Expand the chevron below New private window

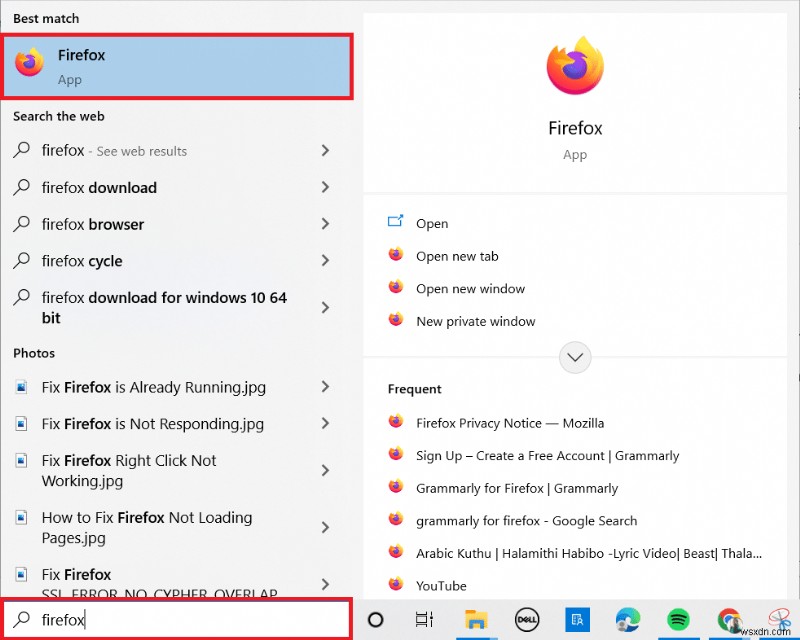tap(575, 357)
